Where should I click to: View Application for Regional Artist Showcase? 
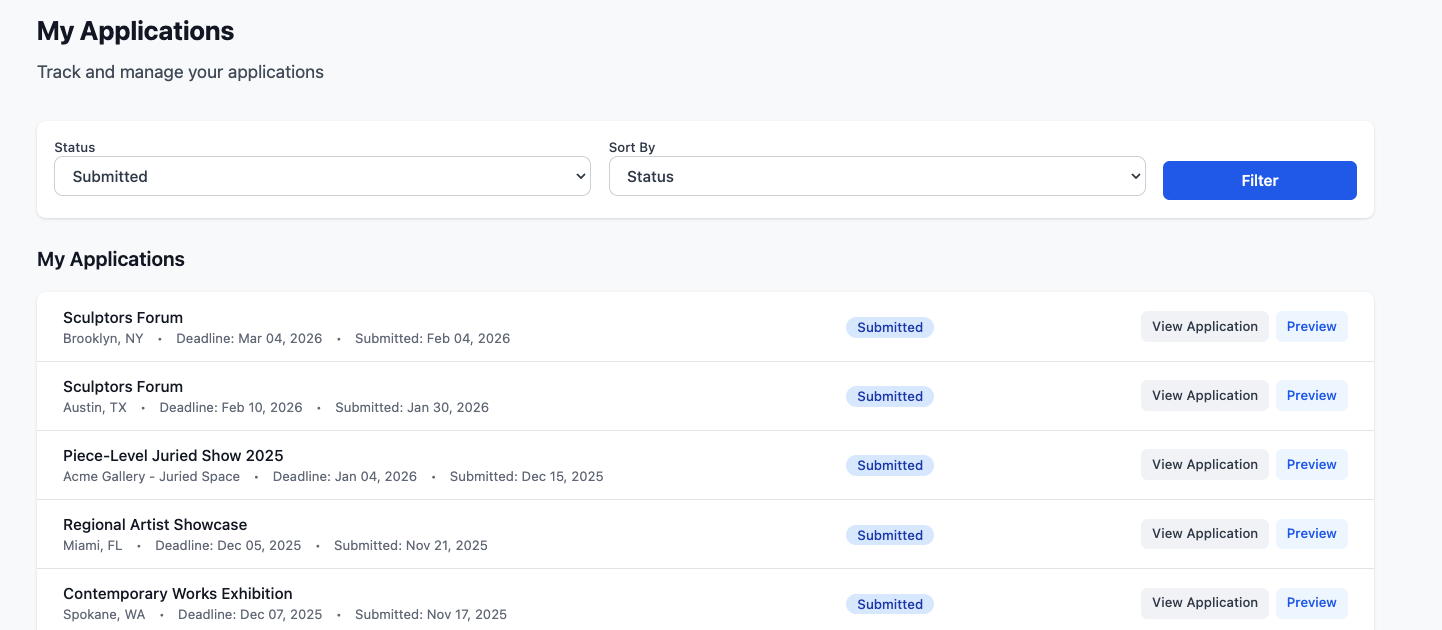1204,533
